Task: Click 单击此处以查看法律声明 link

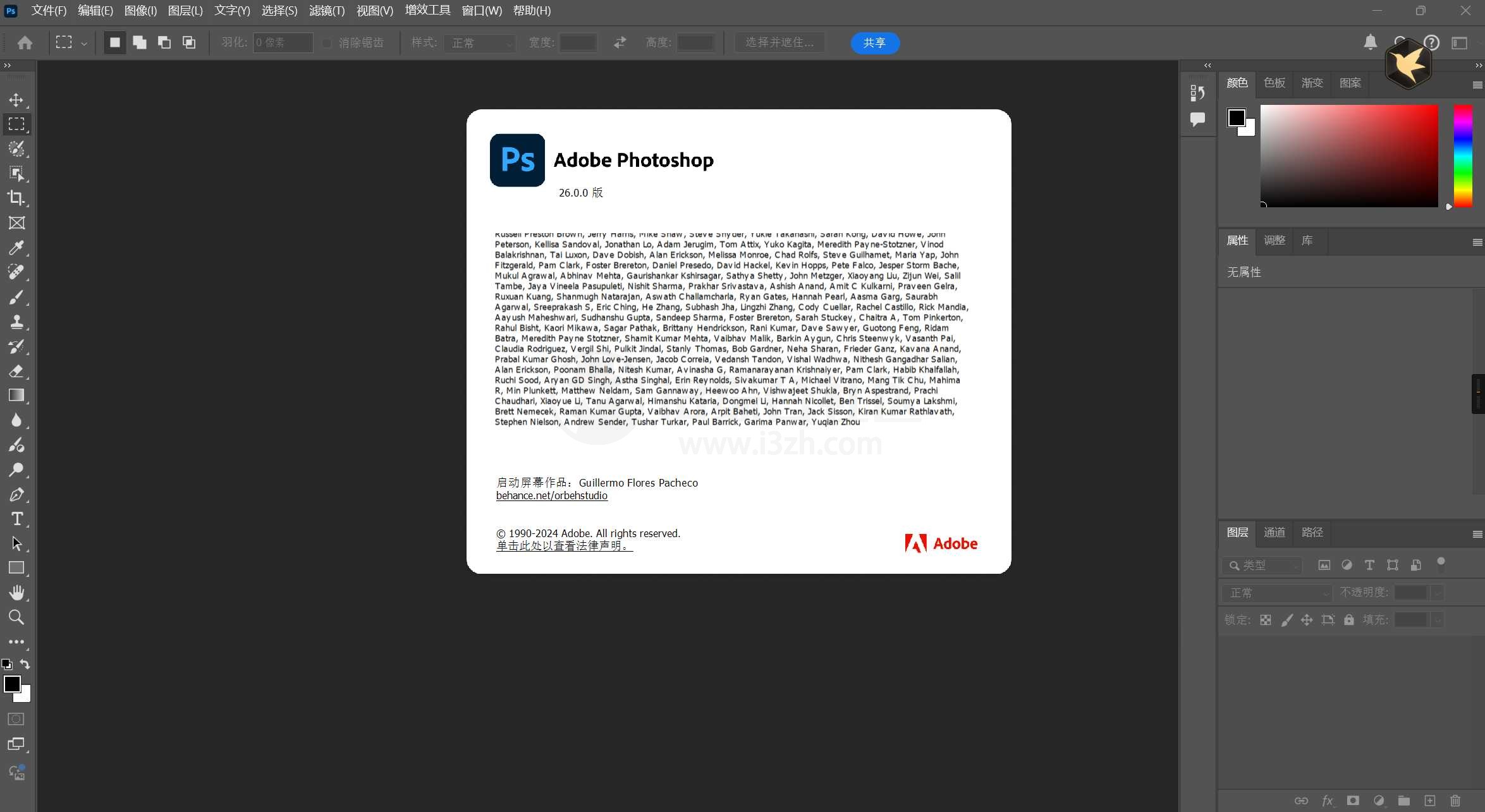Action: [x=562, y=545]
